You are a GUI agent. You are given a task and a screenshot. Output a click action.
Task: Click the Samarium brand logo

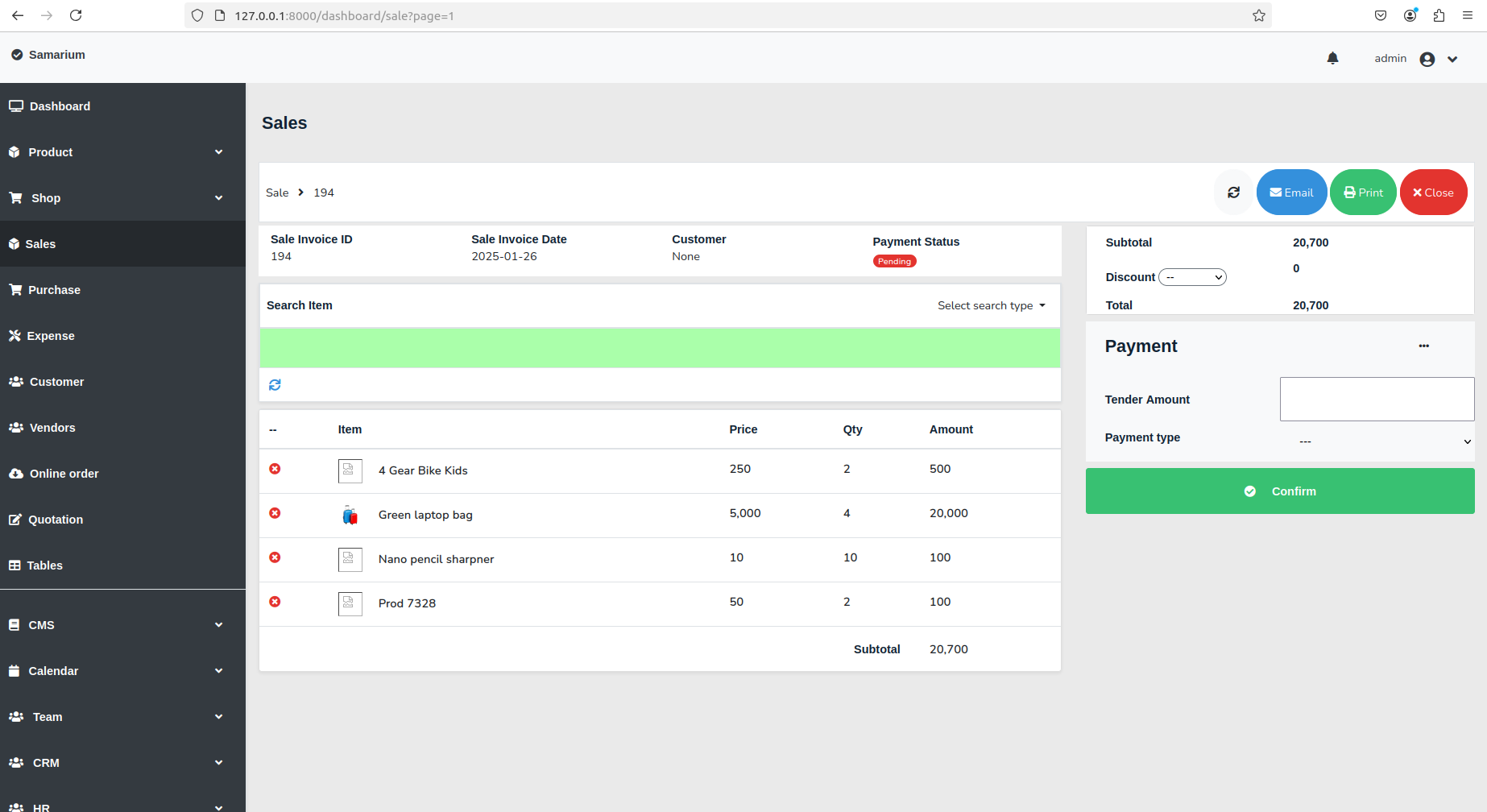pyautogui.click(x=48, y=55)
